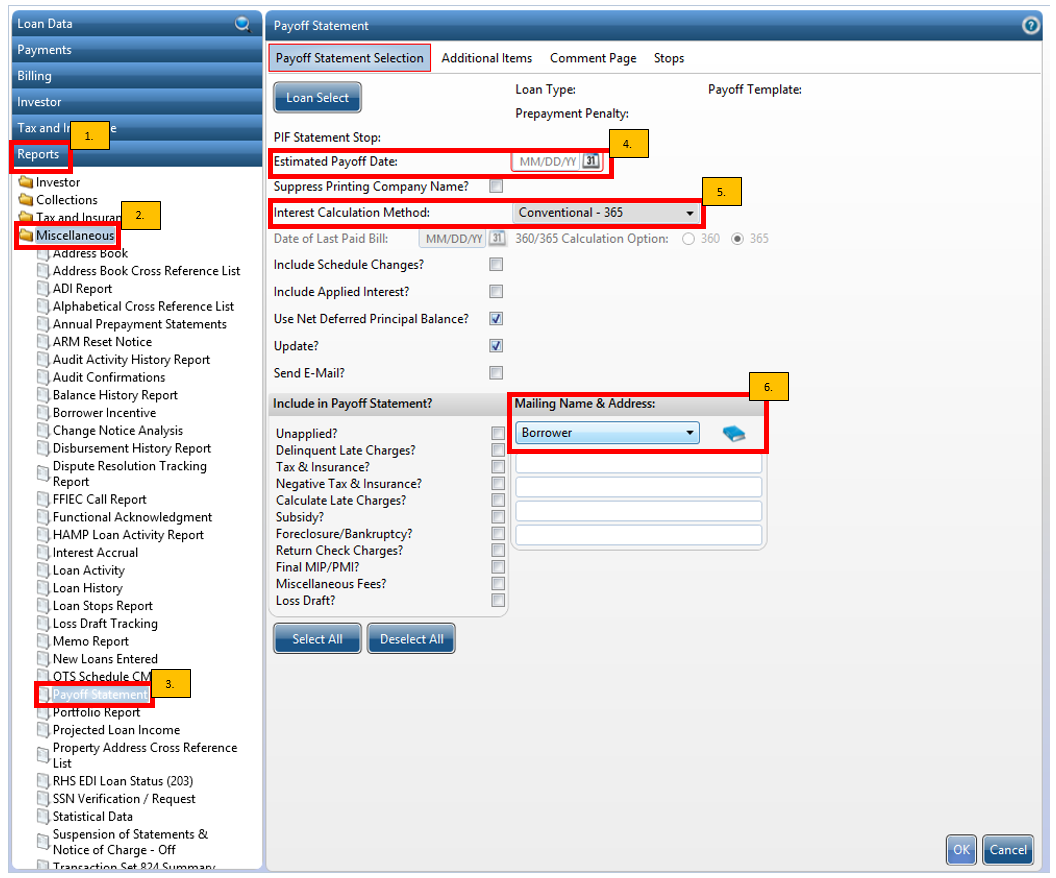Screen dimensions: 1056x878
Task: Open the Help icon on the Payoff Statement title bar
Action: 1031,25
